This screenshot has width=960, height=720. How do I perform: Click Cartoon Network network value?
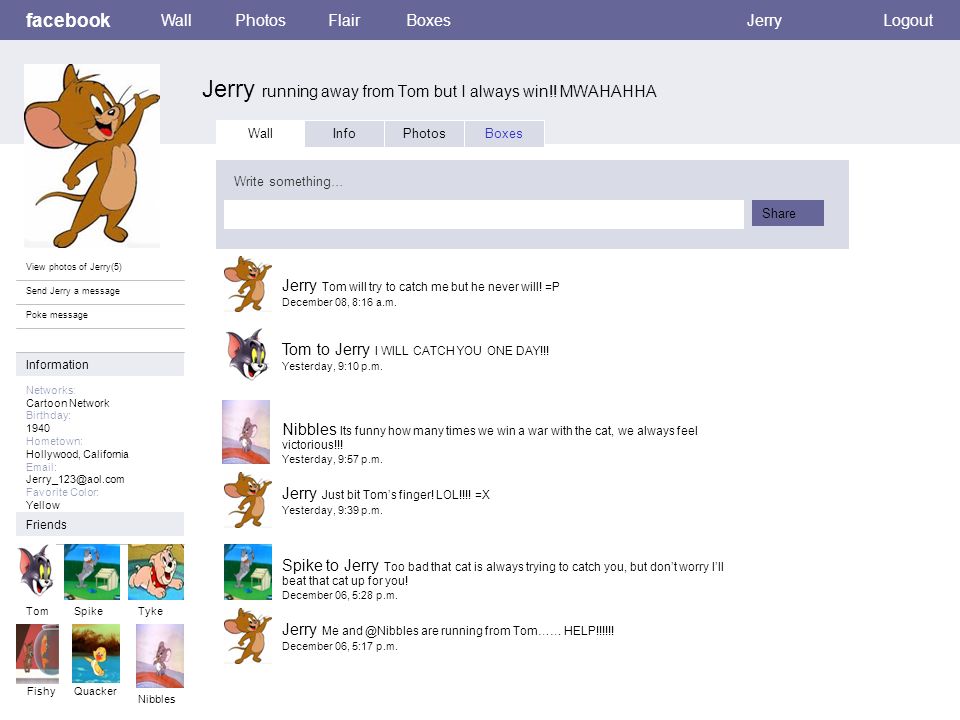(68, 403)
